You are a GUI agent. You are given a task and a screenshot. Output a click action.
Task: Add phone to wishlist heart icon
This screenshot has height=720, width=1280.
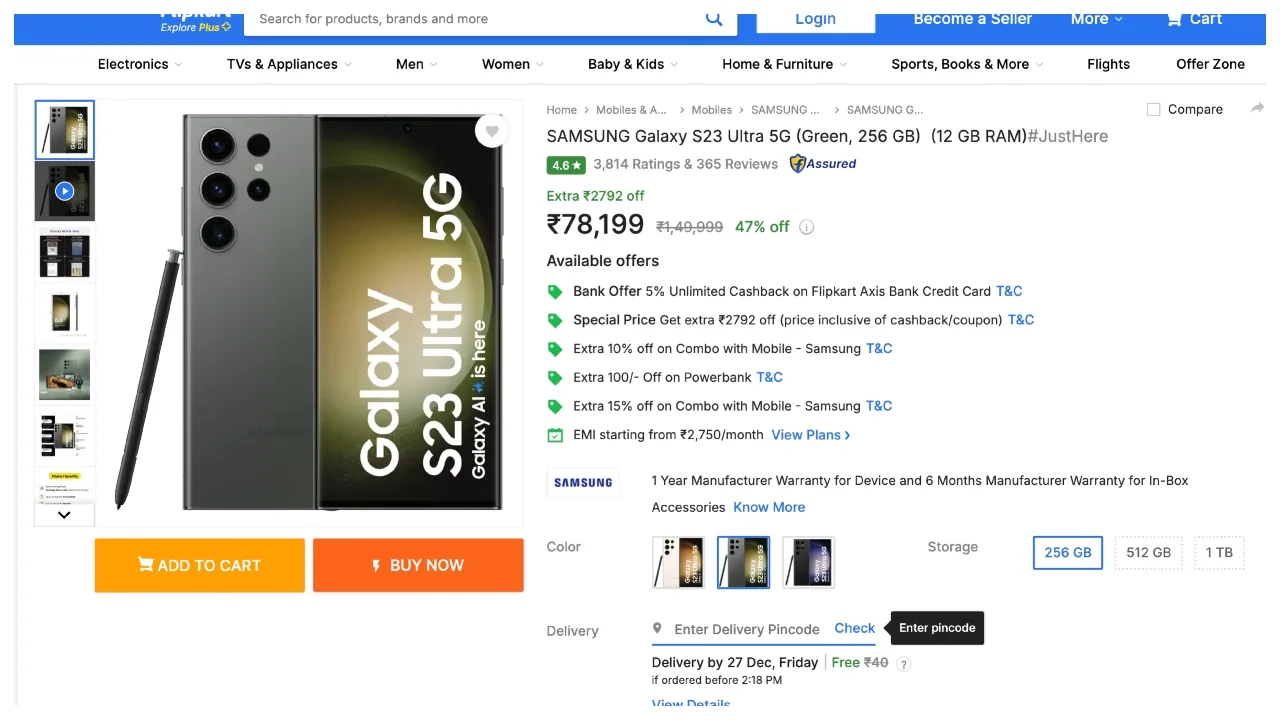[x=491, y=131]
